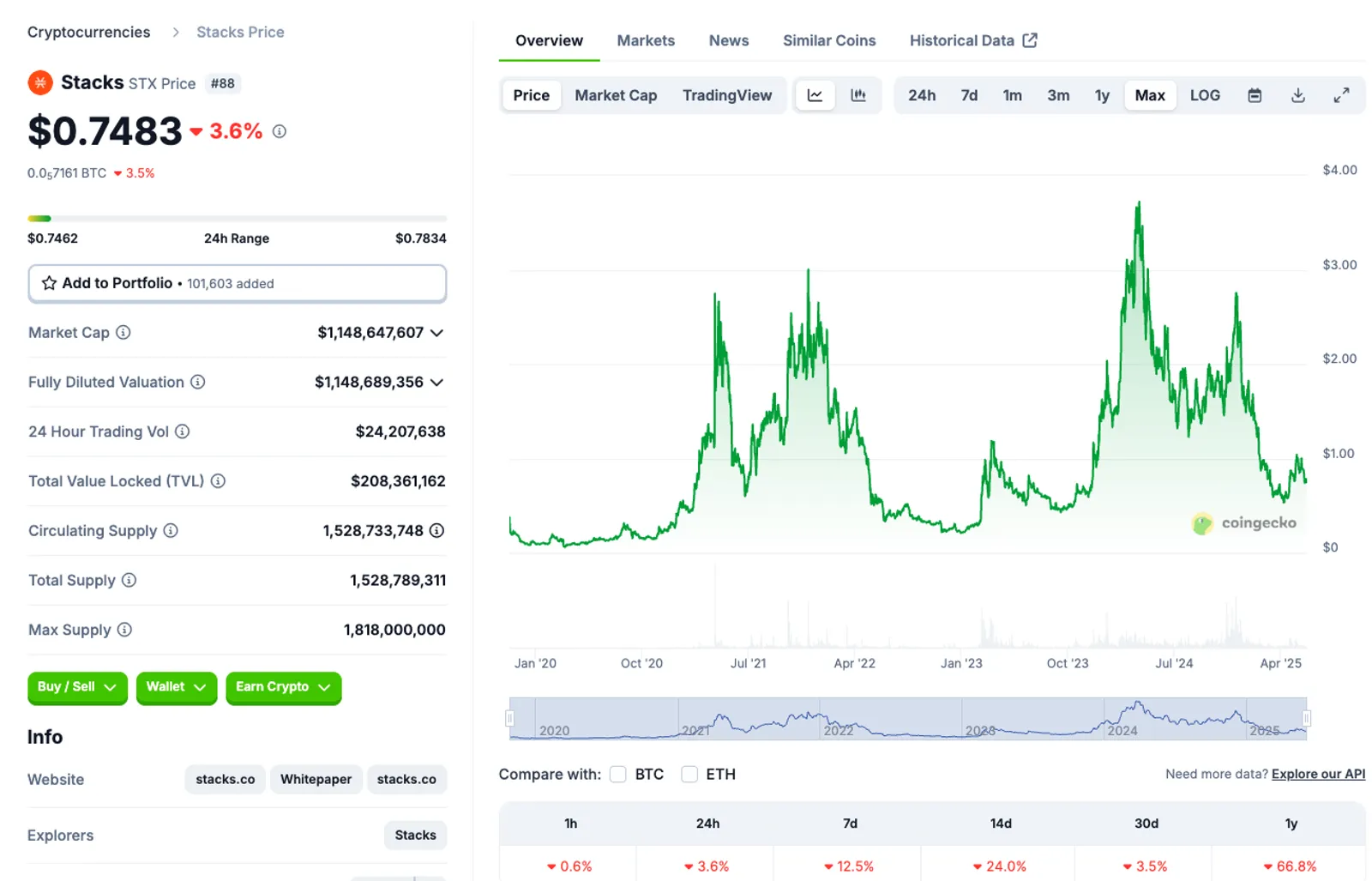The image size is (1372, 881).
Task: Open last stacks.co website link
Action: tap(406, 779)
